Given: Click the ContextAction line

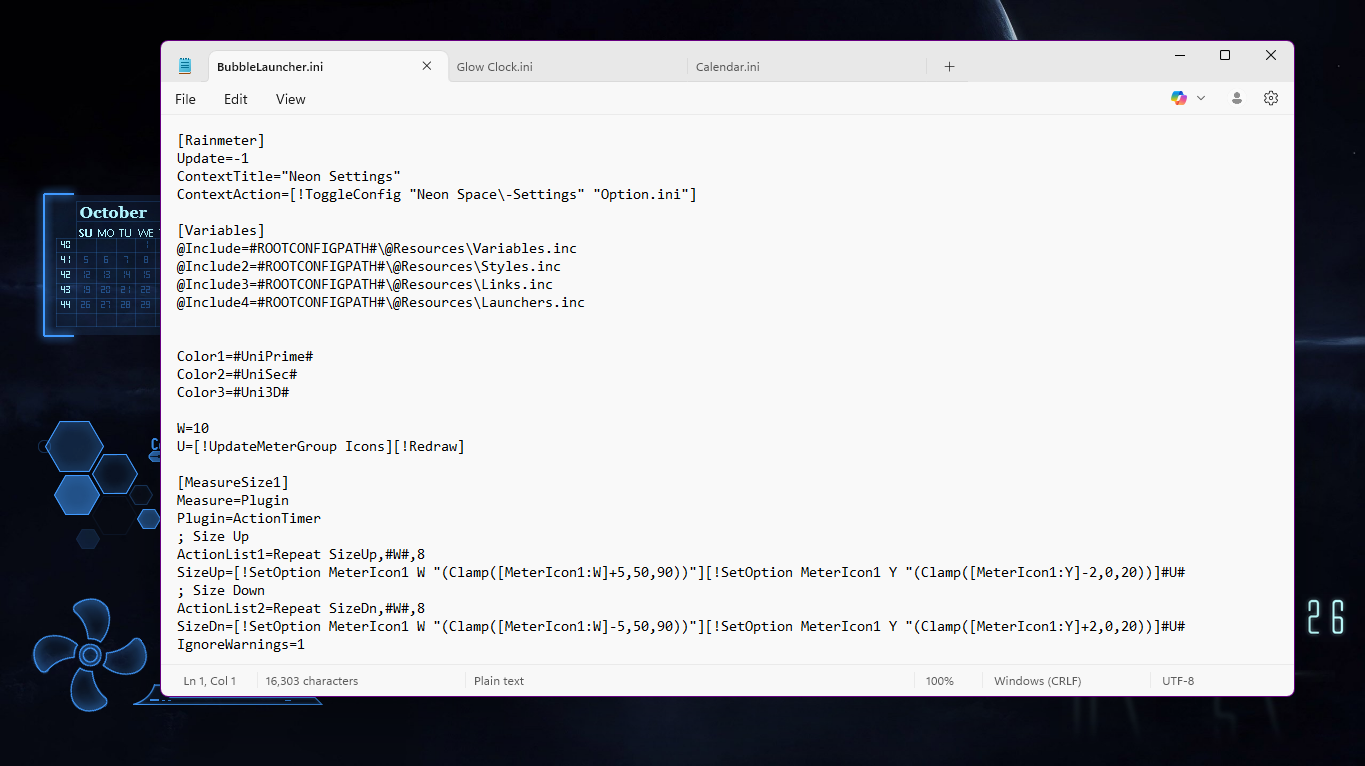Looking at the screenshot, I should (x=437, y=194).
